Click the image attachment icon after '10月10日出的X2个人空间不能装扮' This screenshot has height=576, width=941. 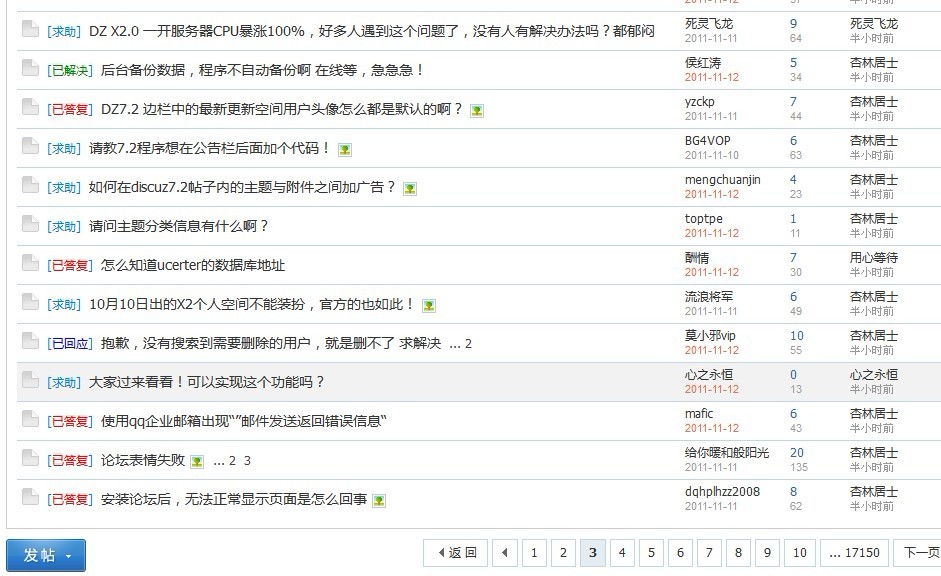[428, 305]
